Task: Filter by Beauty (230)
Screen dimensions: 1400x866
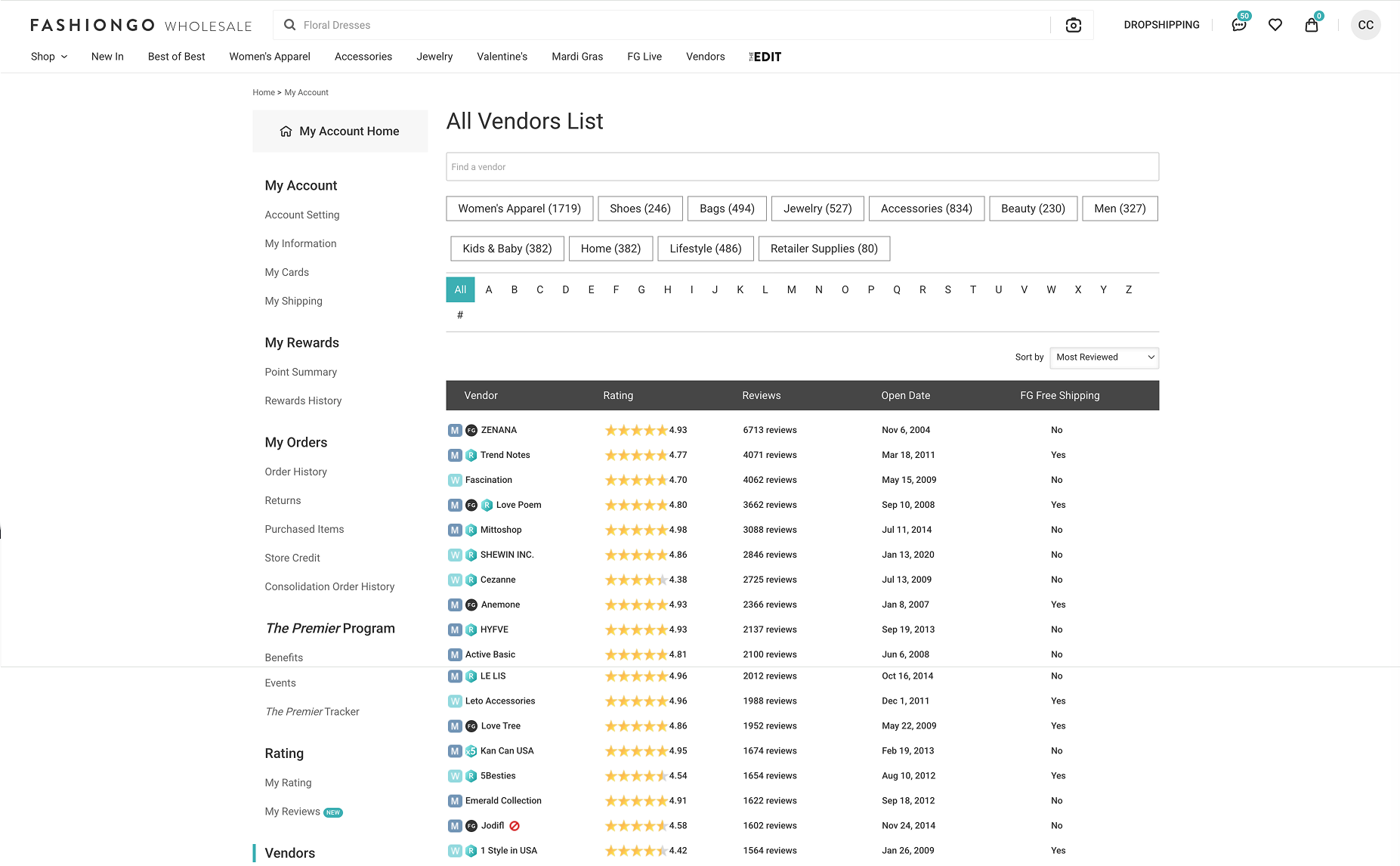Action: point(1033,209)
